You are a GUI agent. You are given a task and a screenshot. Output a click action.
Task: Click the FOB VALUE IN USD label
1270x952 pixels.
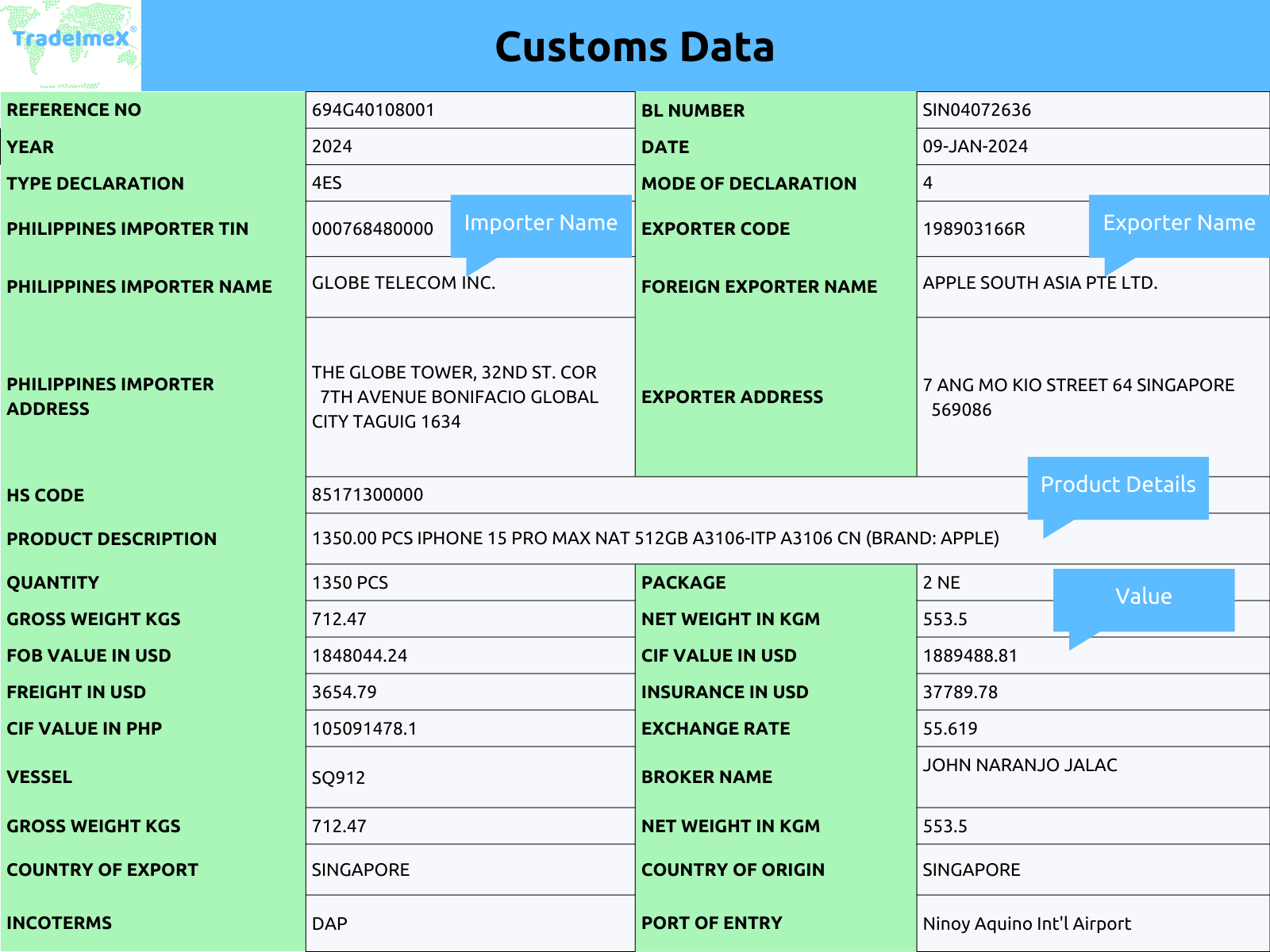(x=88, y=655)
